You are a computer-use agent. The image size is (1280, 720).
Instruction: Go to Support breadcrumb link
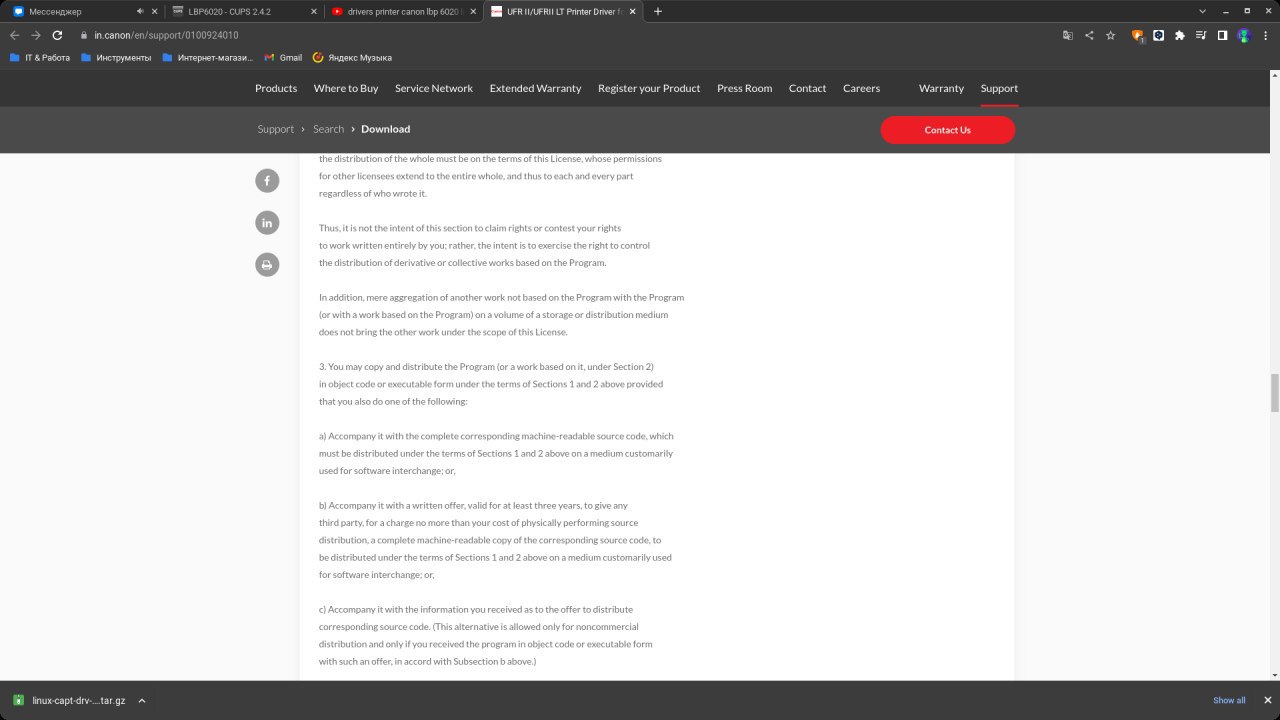point(275,129)
